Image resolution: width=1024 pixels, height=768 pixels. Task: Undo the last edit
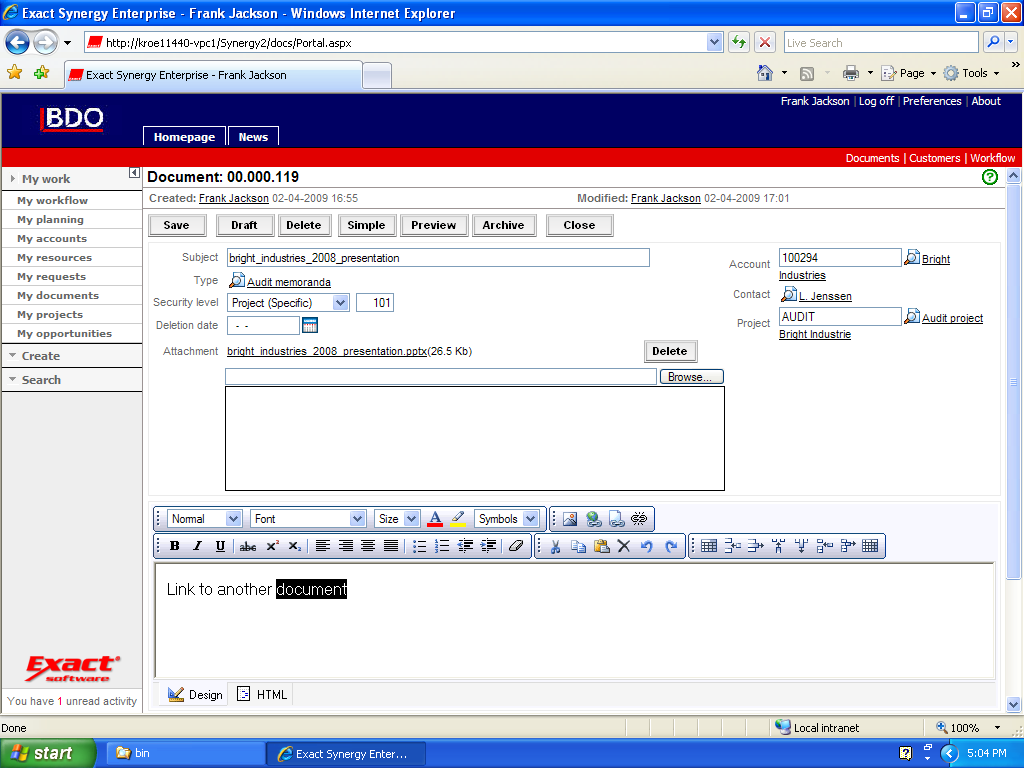pyautogui.click(x=647, y=546)
